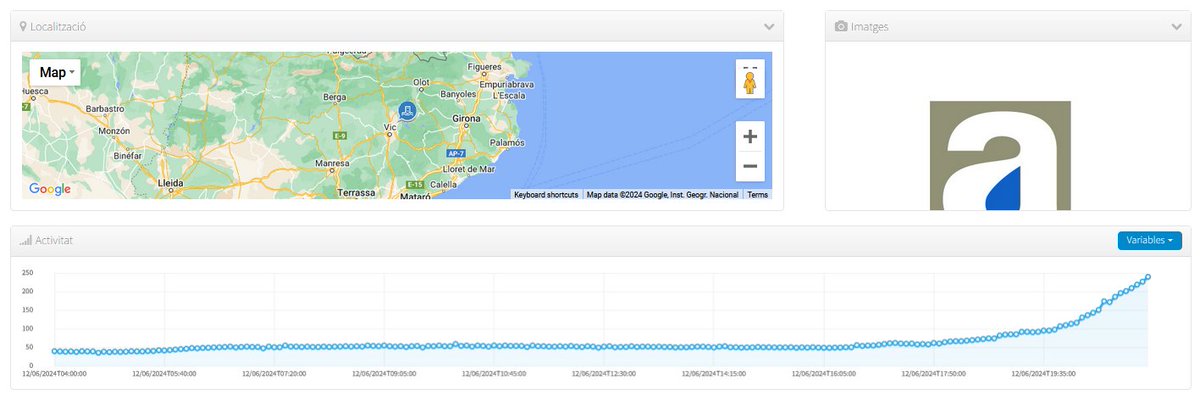Click the Girona label on the map
Viewport: 1200px width, 395px height.
click(467, 118)
